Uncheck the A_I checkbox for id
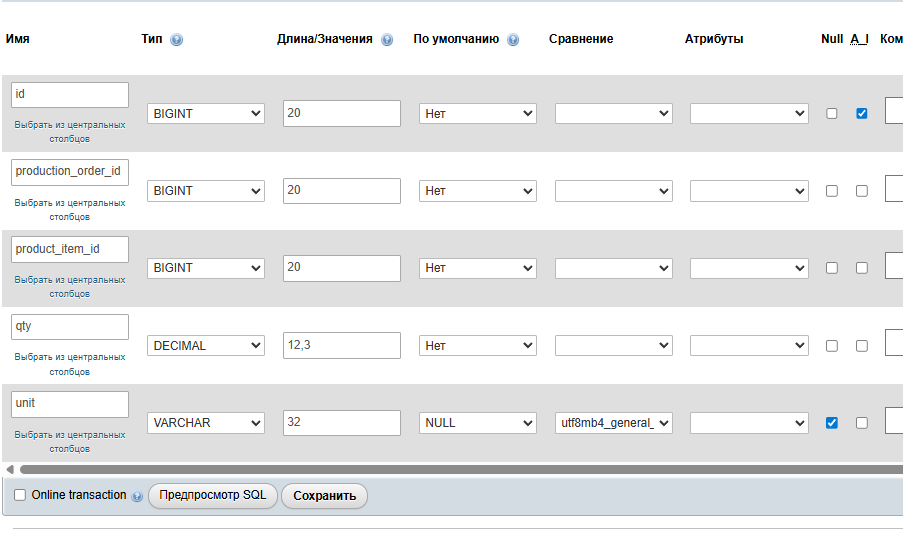 click(861, 113)
